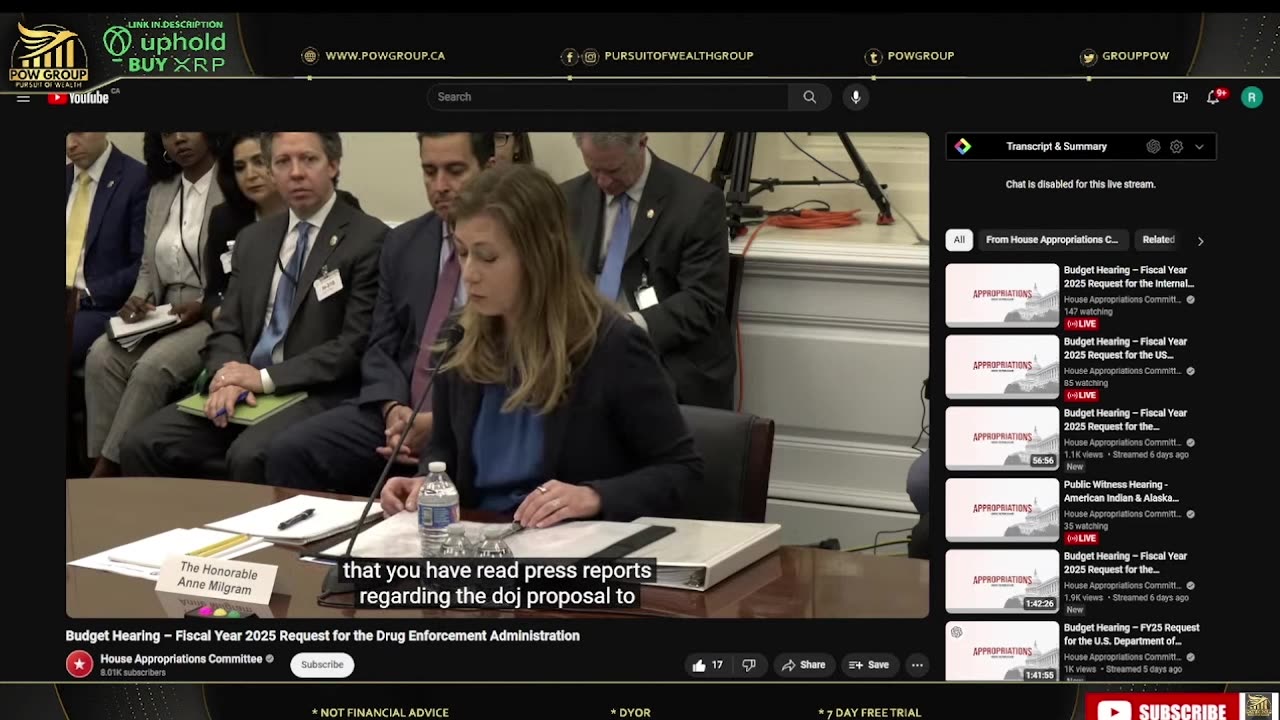Click the red SUBSCRIBE overlay button
Viewport: 1280px width, 720px height.
tap(1162, 709)
